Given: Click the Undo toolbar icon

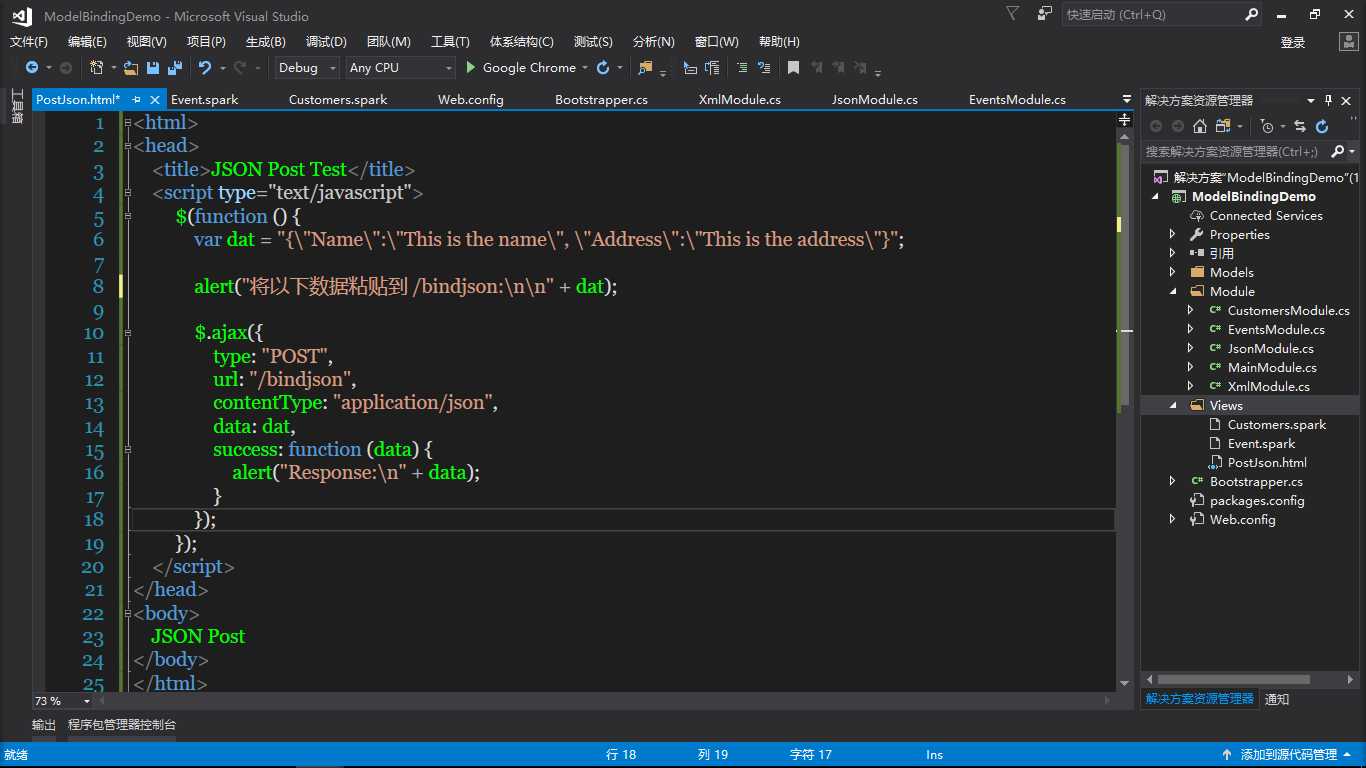Looking at the screenshot, I should pos(205,68).
